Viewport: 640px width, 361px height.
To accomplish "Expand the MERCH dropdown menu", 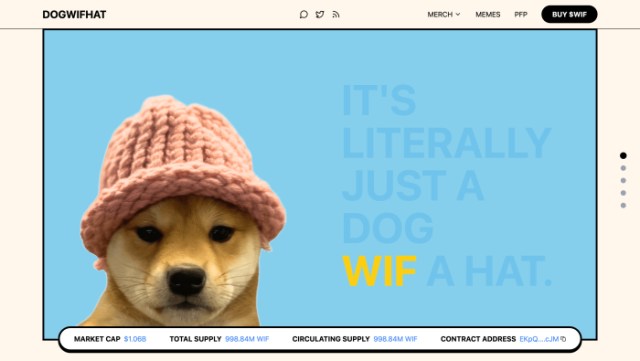I will pos(444,15).
